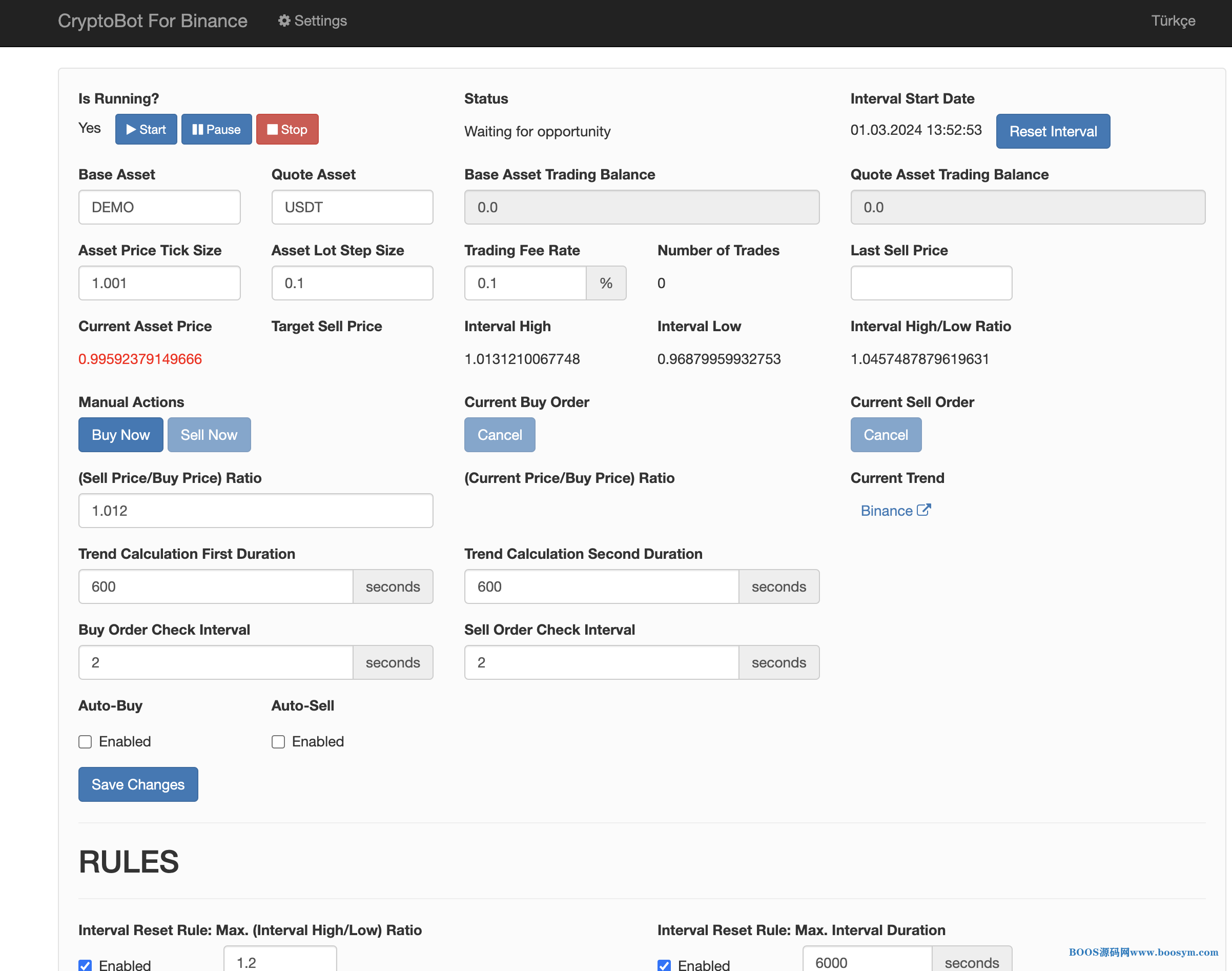Click the RULES section expander
Image resolution: width=1232 pixels, height=971 pixels.
128,860
